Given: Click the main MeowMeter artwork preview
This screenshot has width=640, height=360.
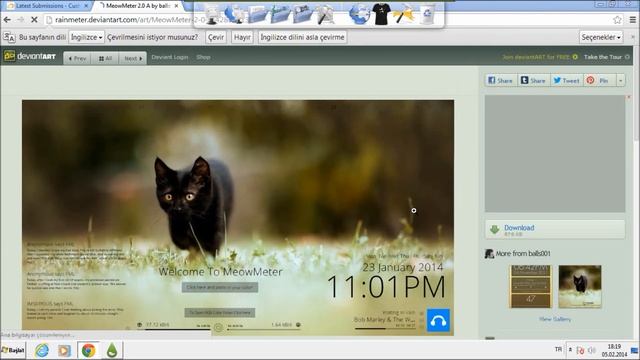Looking at the screenshot, I should 238,218.
